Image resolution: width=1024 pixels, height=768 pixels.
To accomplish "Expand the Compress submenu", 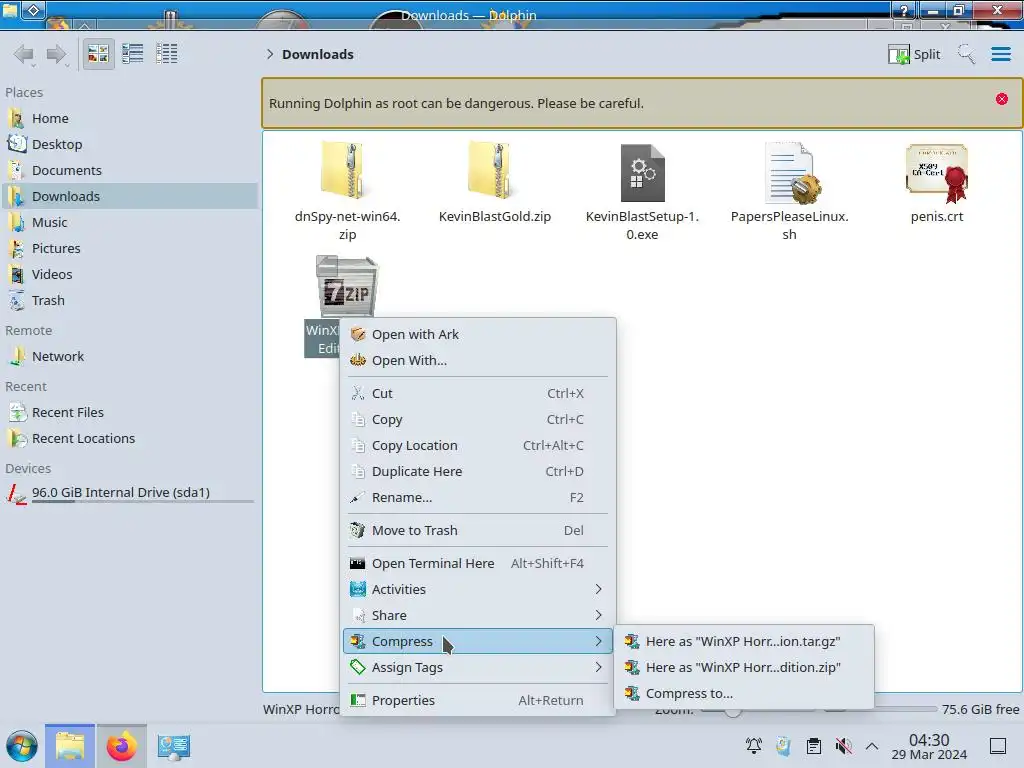I will coord(477,642).
